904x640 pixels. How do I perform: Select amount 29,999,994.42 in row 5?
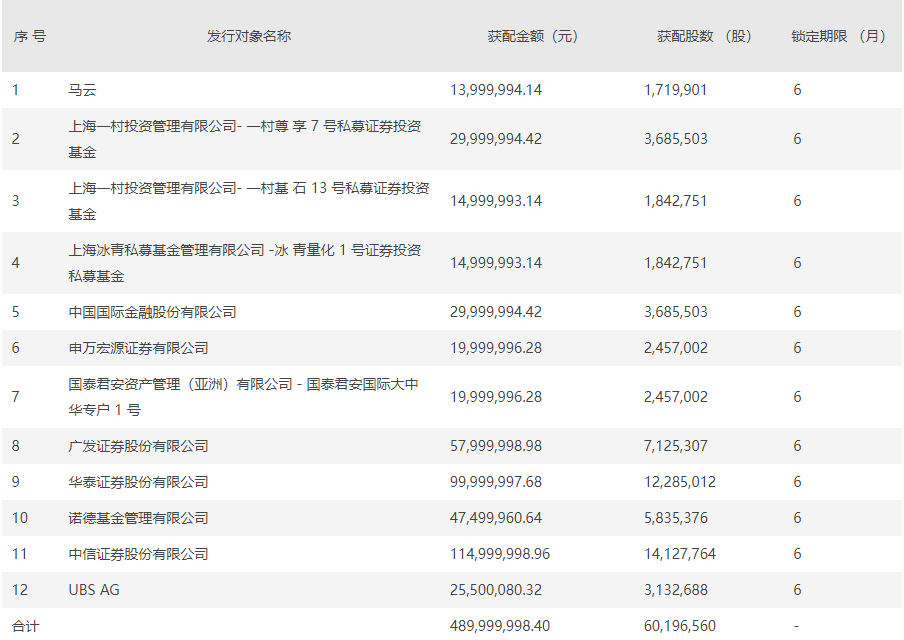point(496,312)
